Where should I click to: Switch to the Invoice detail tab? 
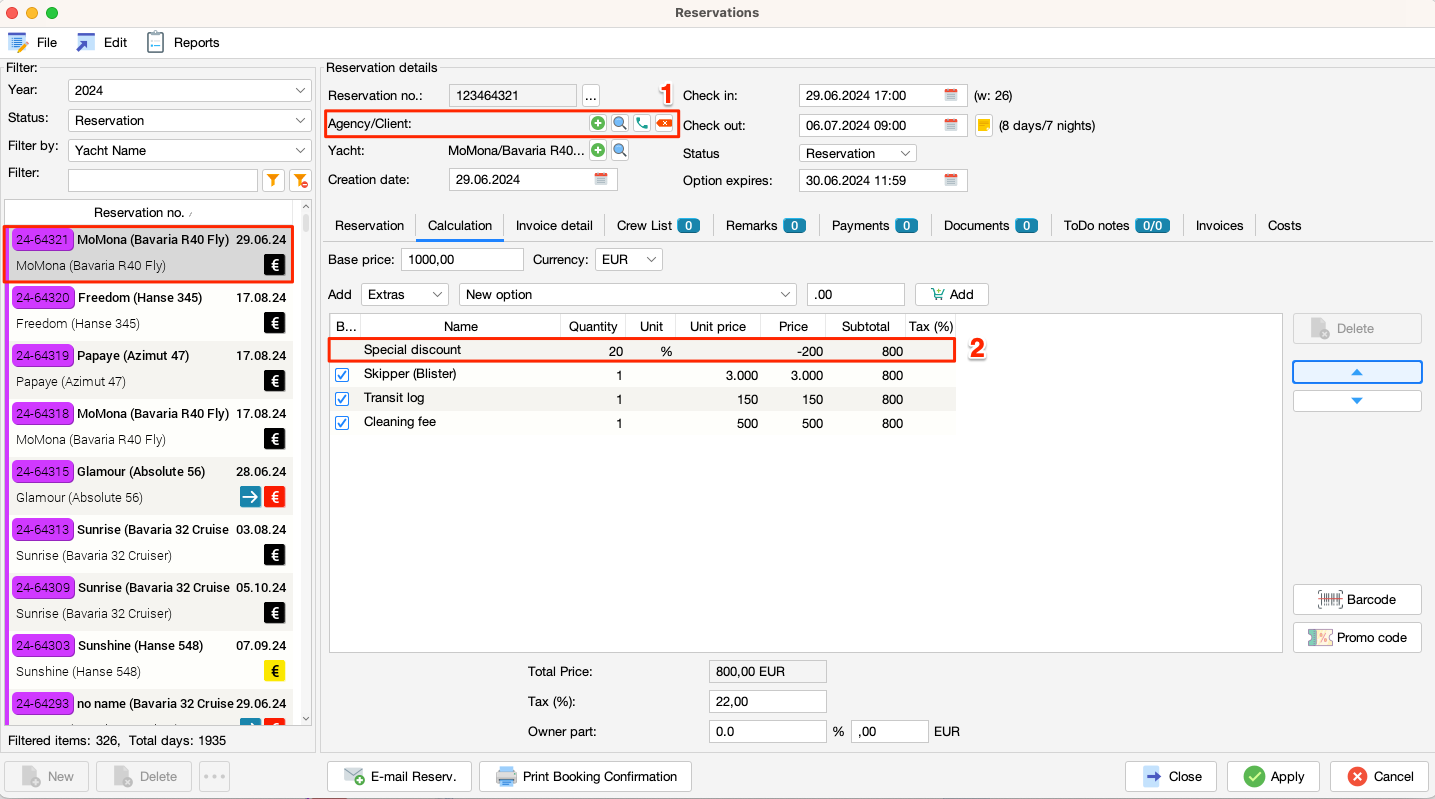click(x=554, y=226)
